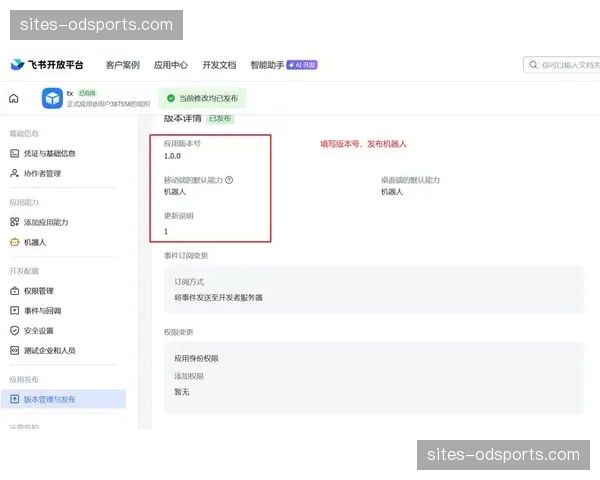
Task: Select 版本管理与发布 sidebar item
Action: 64,399
